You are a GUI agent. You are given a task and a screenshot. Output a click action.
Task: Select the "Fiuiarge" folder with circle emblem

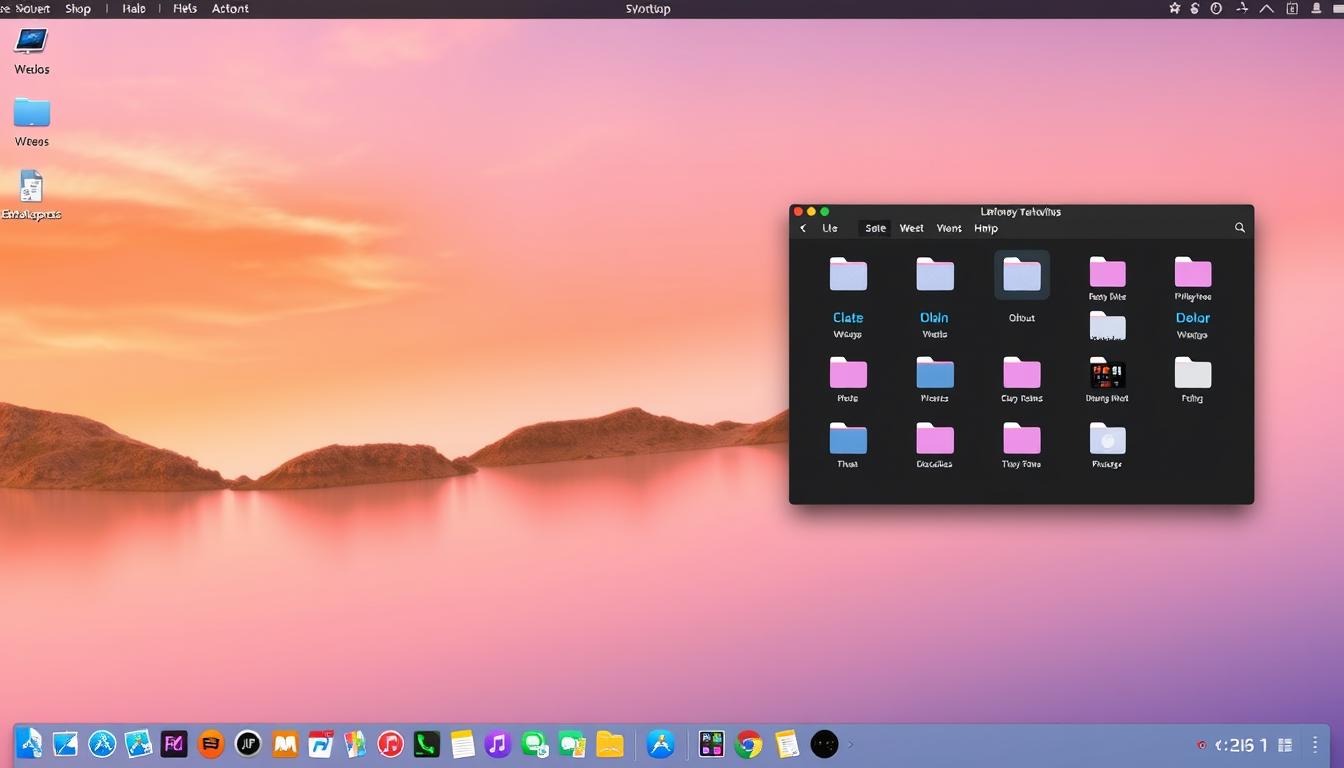point(1107,439)
